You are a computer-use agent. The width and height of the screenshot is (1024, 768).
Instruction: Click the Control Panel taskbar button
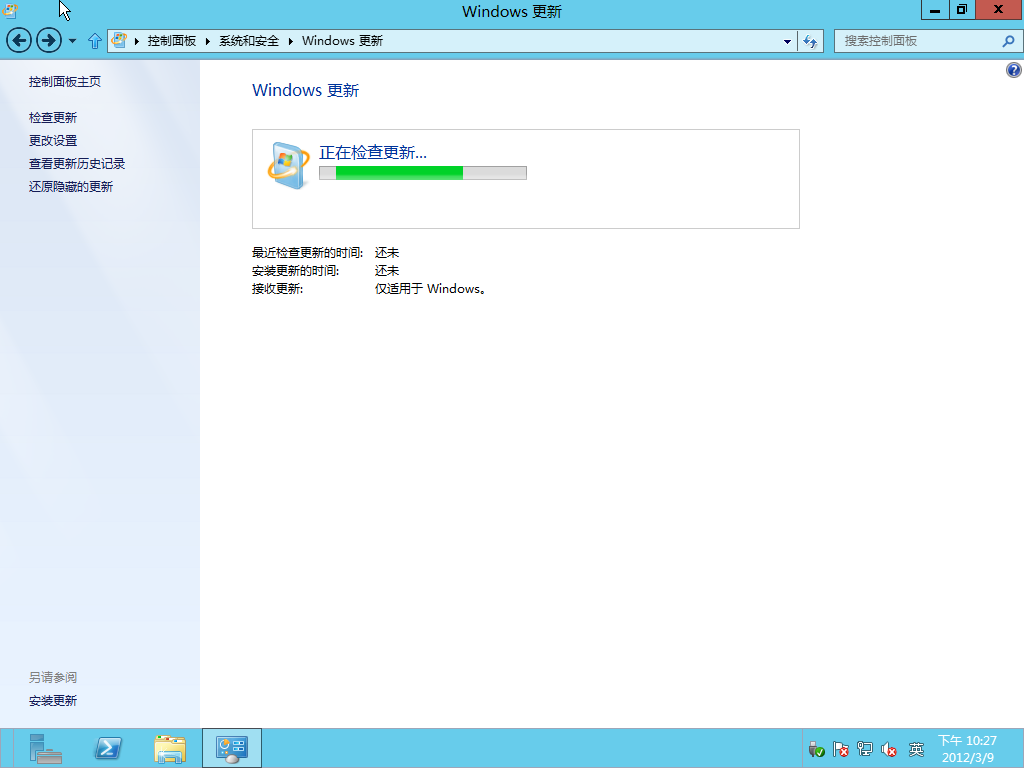click(232, 748)
